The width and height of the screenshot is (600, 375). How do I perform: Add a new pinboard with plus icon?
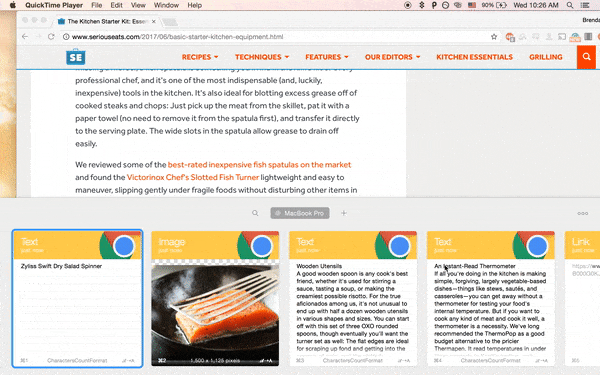344,213
